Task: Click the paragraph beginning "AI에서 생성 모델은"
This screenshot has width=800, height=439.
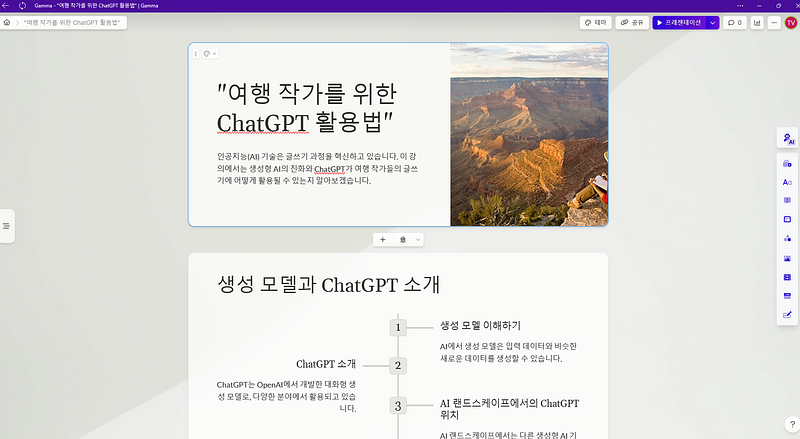Action: [x=508, y=352]
